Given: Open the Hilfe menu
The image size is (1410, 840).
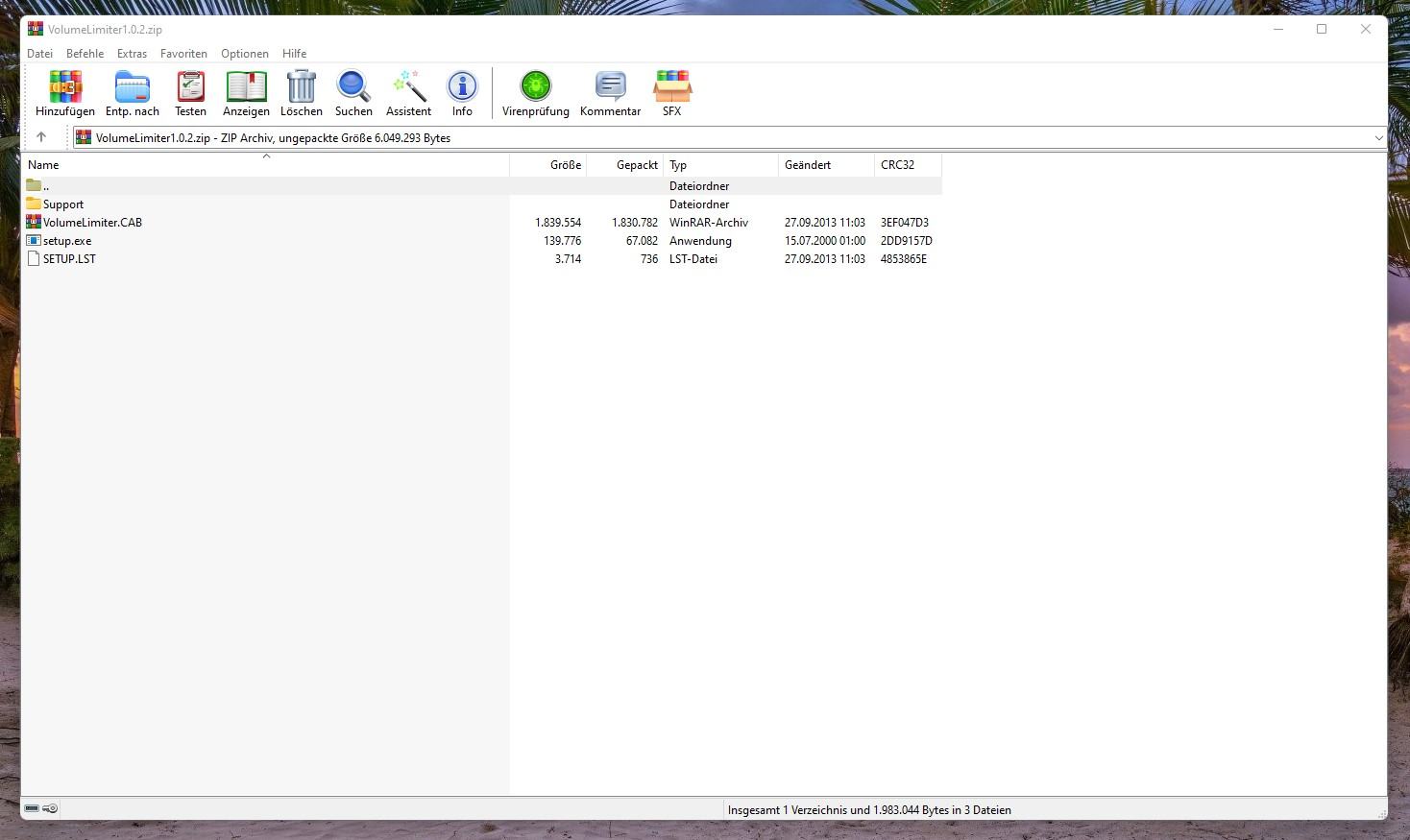Looking at the screenshot, I should coord(295,54).
